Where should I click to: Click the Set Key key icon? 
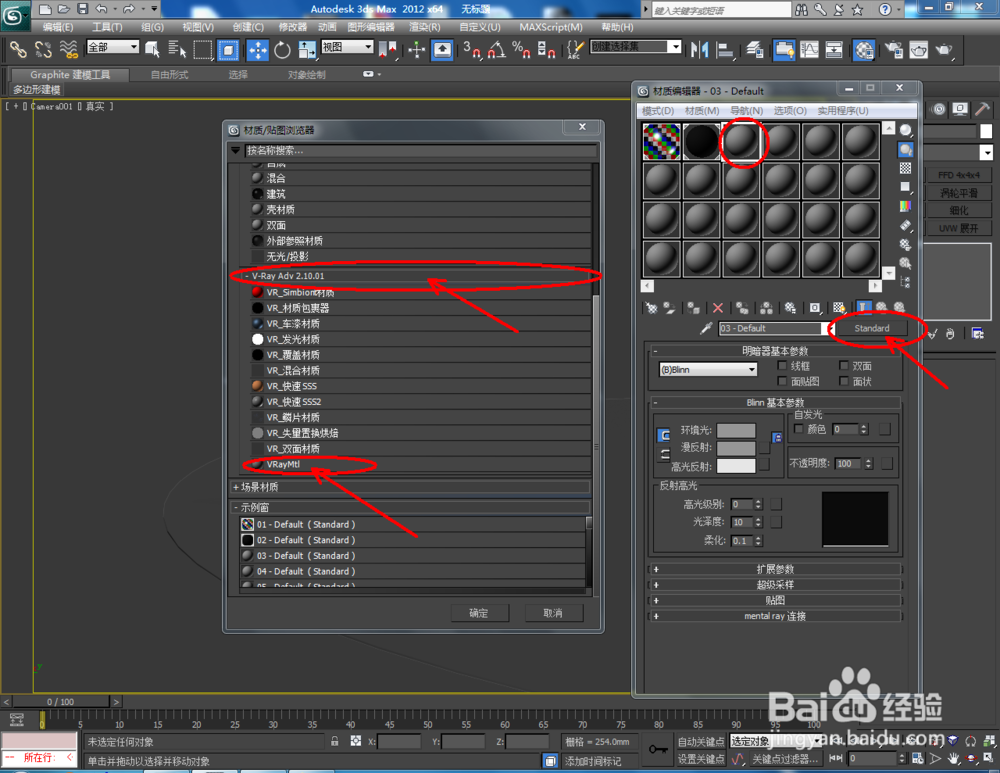[x=658, y=749]
